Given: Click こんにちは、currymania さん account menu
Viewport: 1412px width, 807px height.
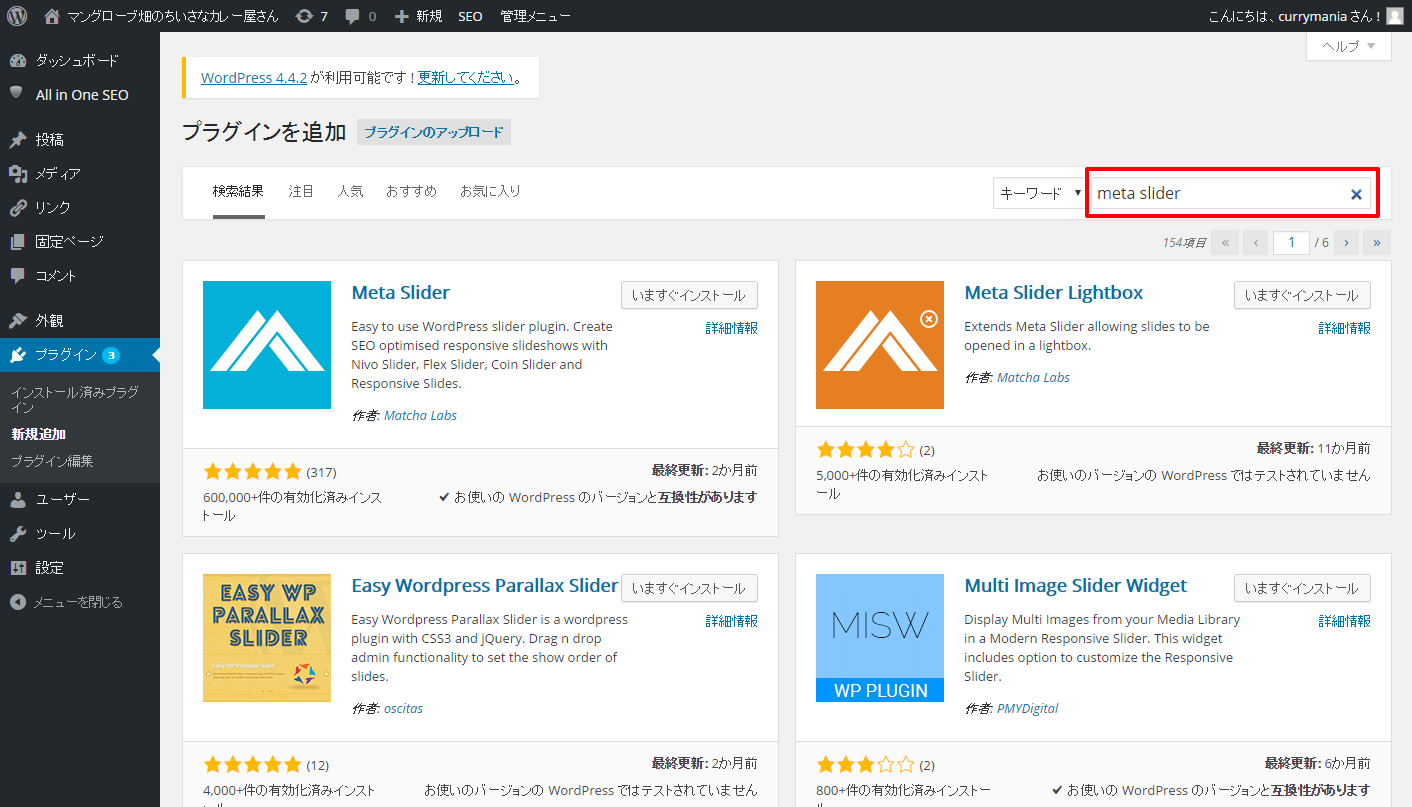Looking at the screenshot, I should click(x=1294, y=16).
